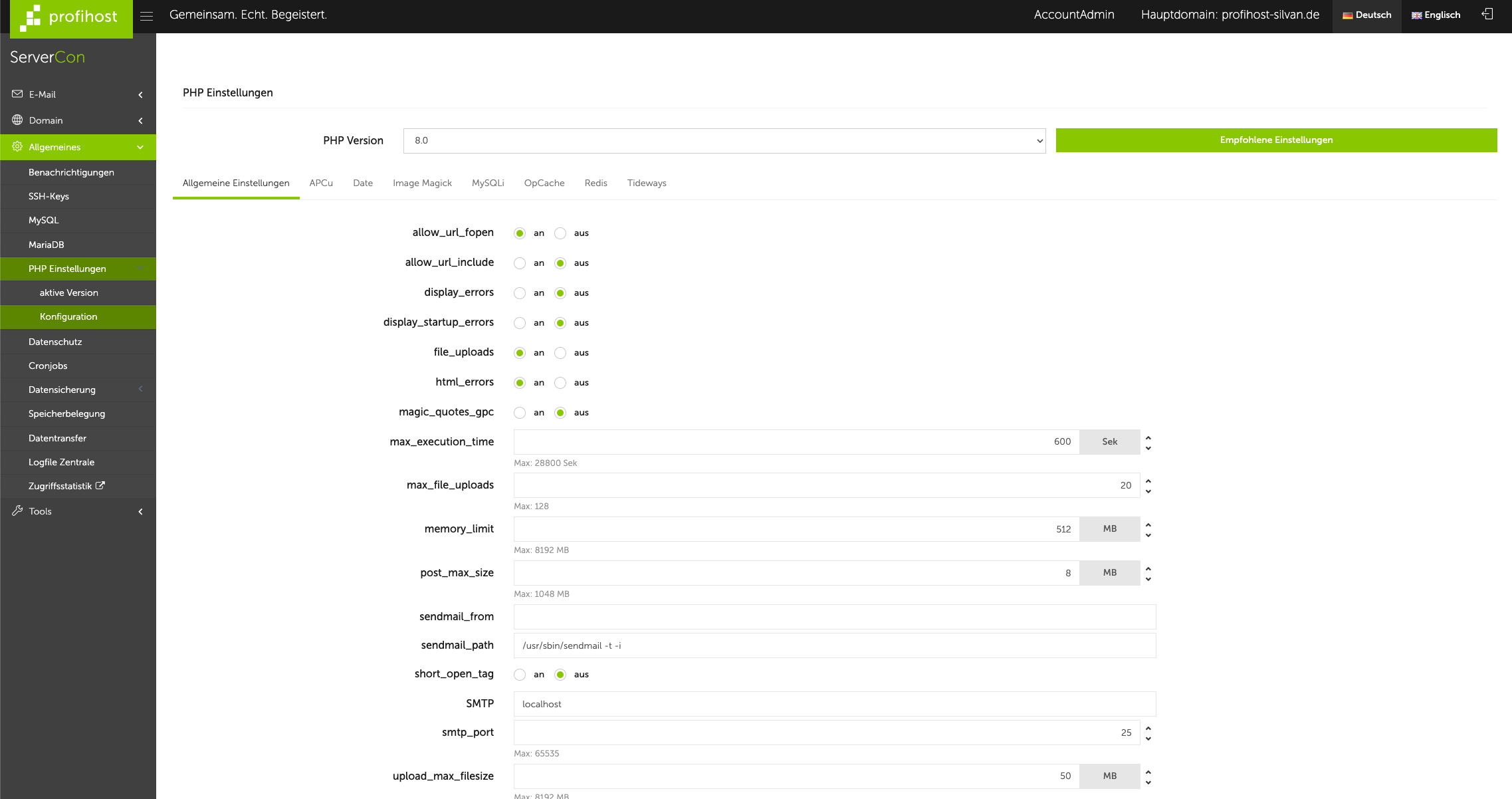Click the profihost logo icon

pyautogui.click(x=30, y=18)
